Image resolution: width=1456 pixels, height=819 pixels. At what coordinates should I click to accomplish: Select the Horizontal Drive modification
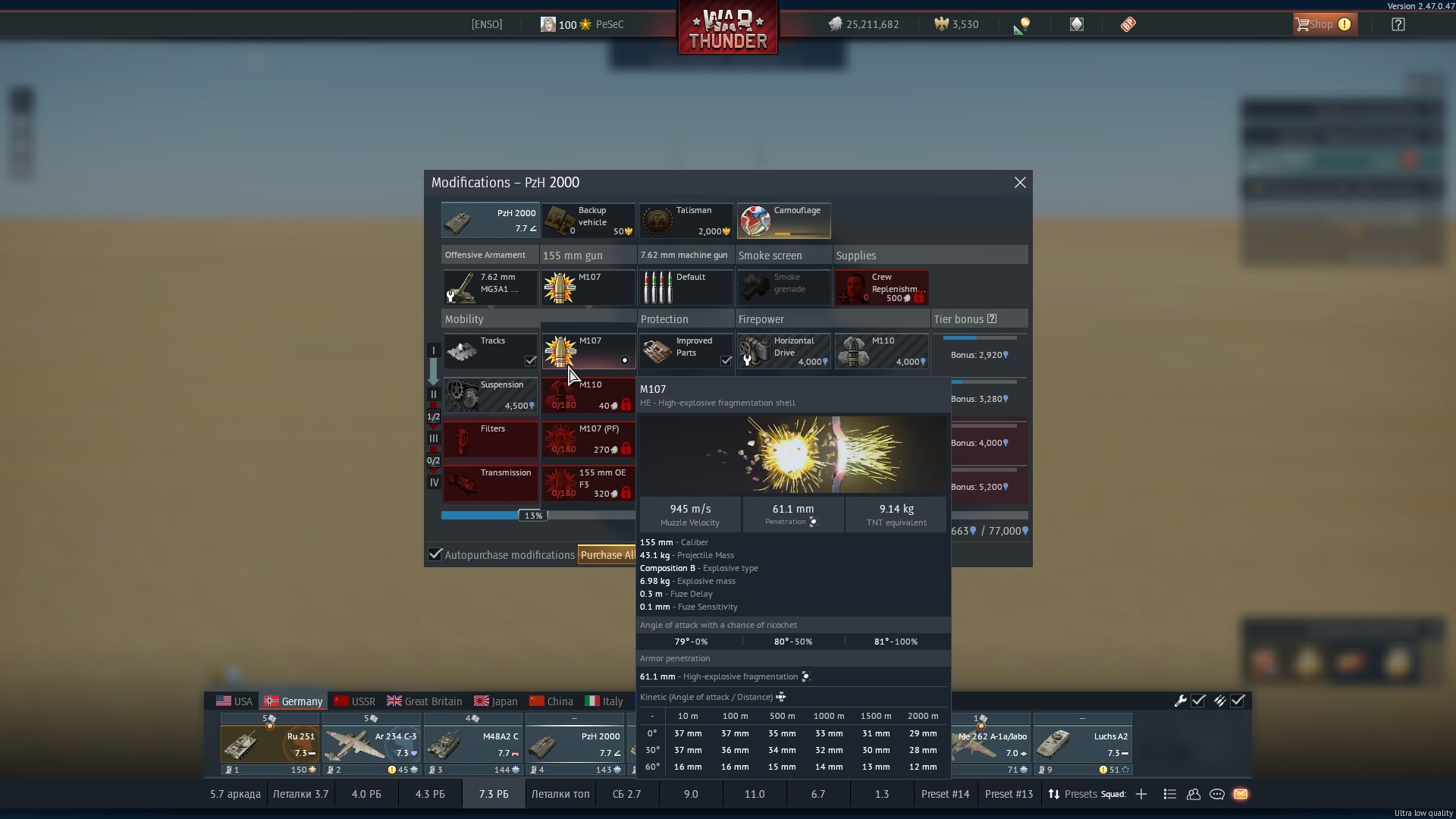tap(783, 352)
